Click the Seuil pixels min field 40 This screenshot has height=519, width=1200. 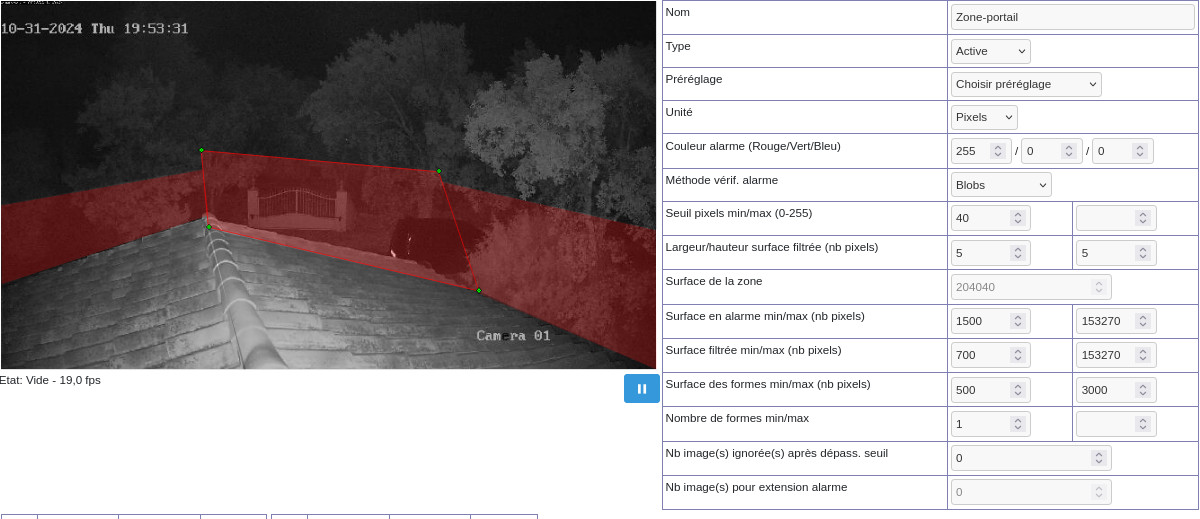pos(991,218)
